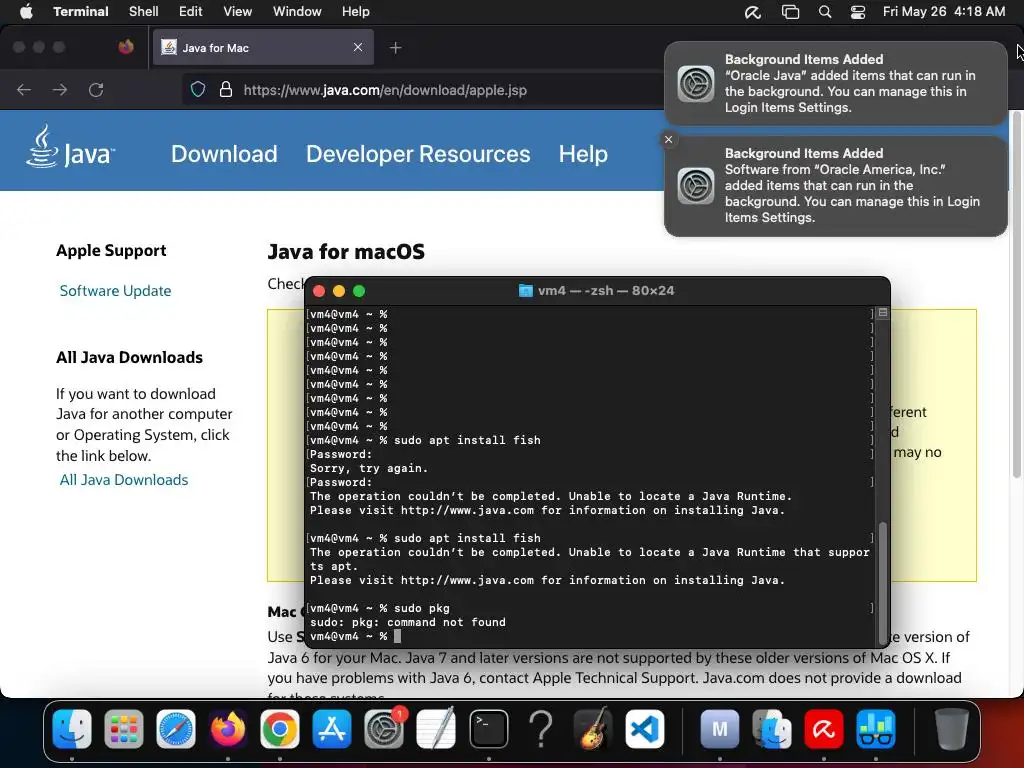
Task: Launch Safari from the Dock
Action: (176, 729)
